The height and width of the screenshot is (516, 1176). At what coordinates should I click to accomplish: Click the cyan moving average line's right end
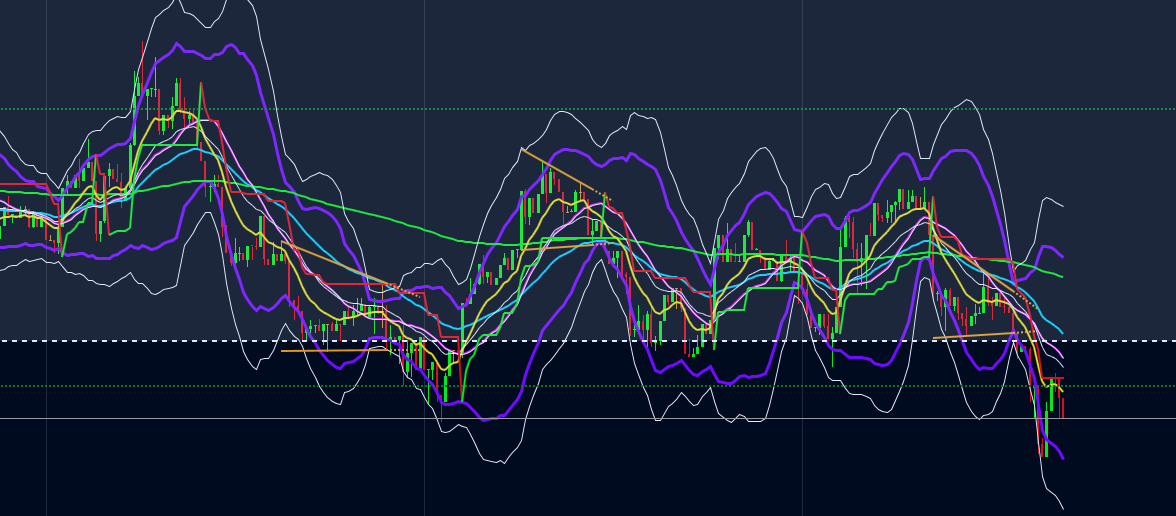1060,332
